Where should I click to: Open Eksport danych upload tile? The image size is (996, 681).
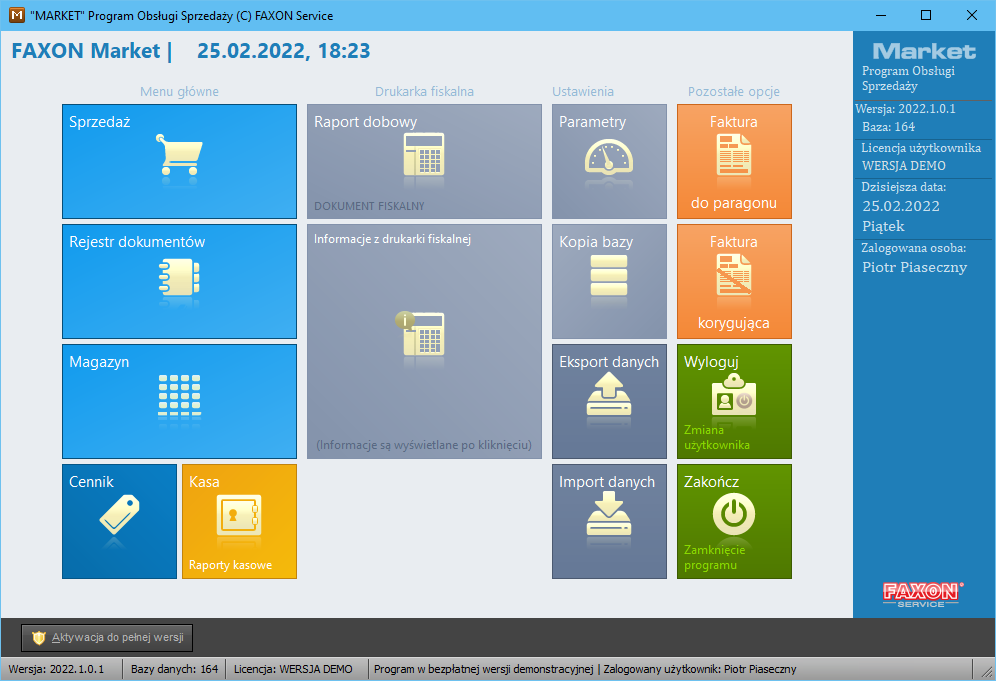[609, 401]
